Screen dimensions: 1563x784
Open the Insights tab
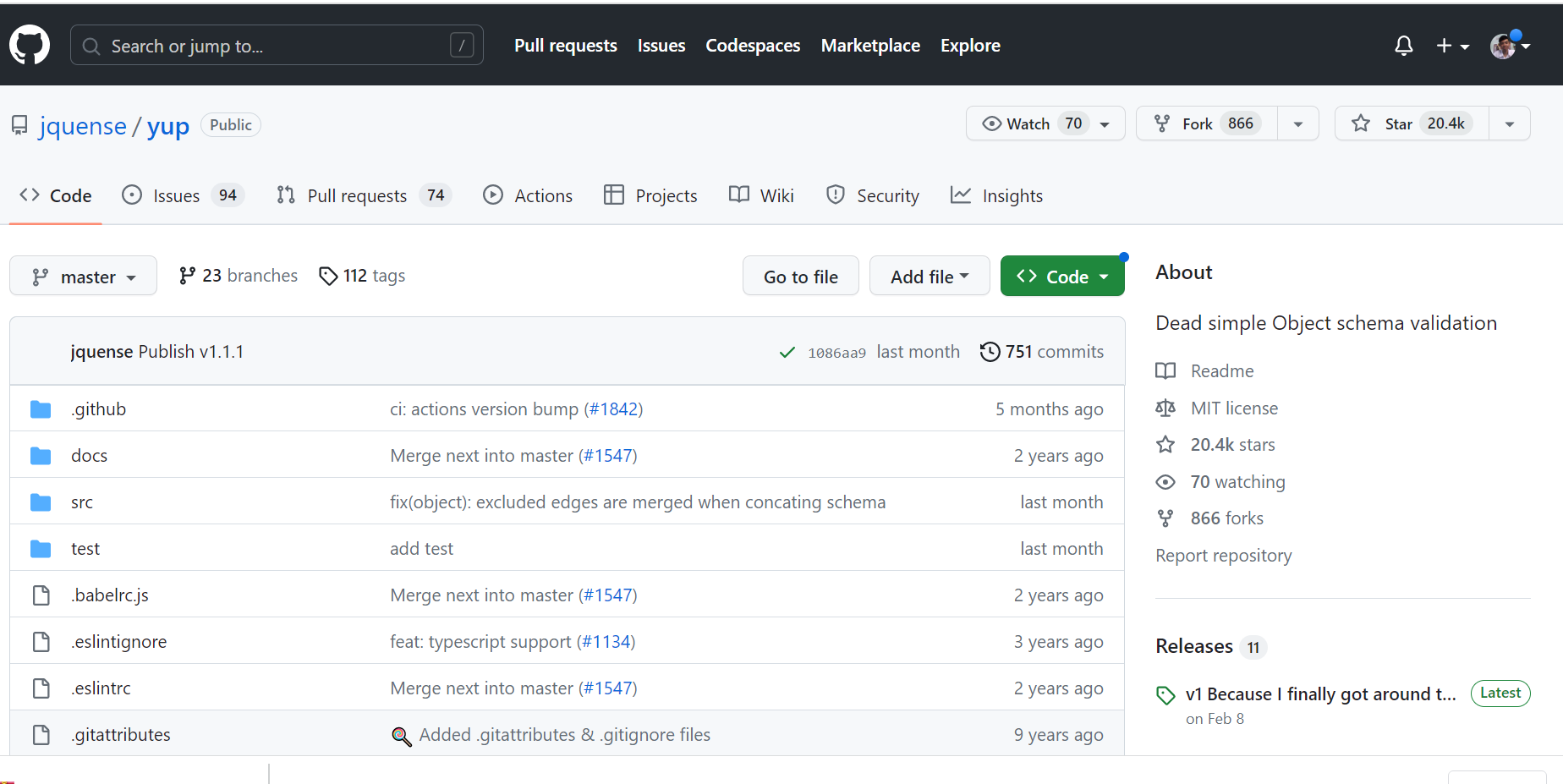pyautogui.click(x=996, y=195)
